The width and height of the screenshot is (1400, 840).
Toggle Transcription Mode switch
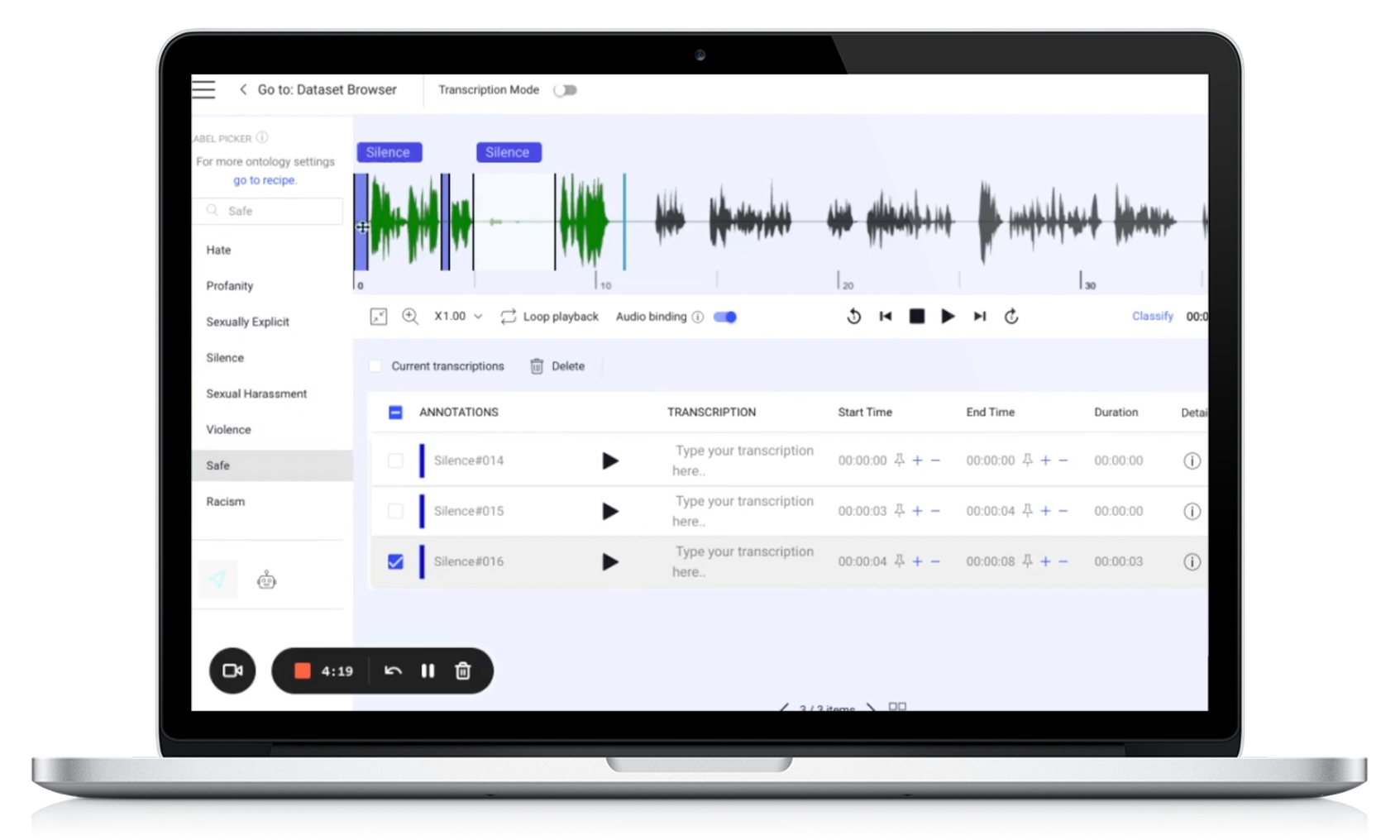565,90
